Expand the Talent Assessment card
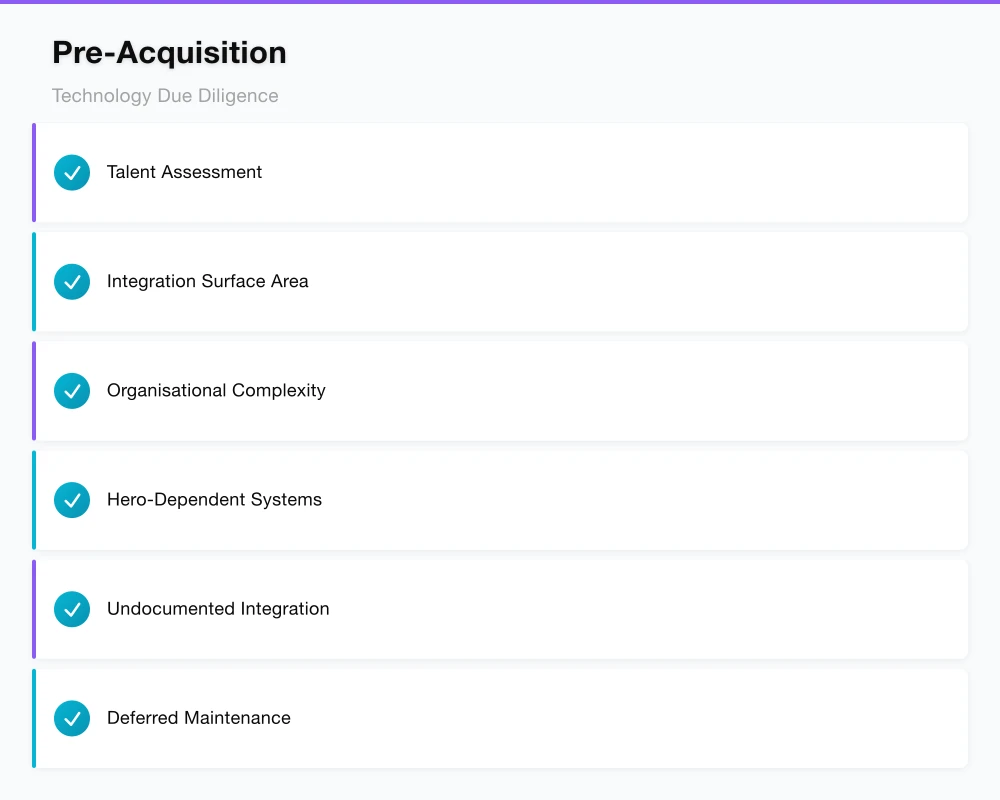1000x800 pixels. [500, 172]
